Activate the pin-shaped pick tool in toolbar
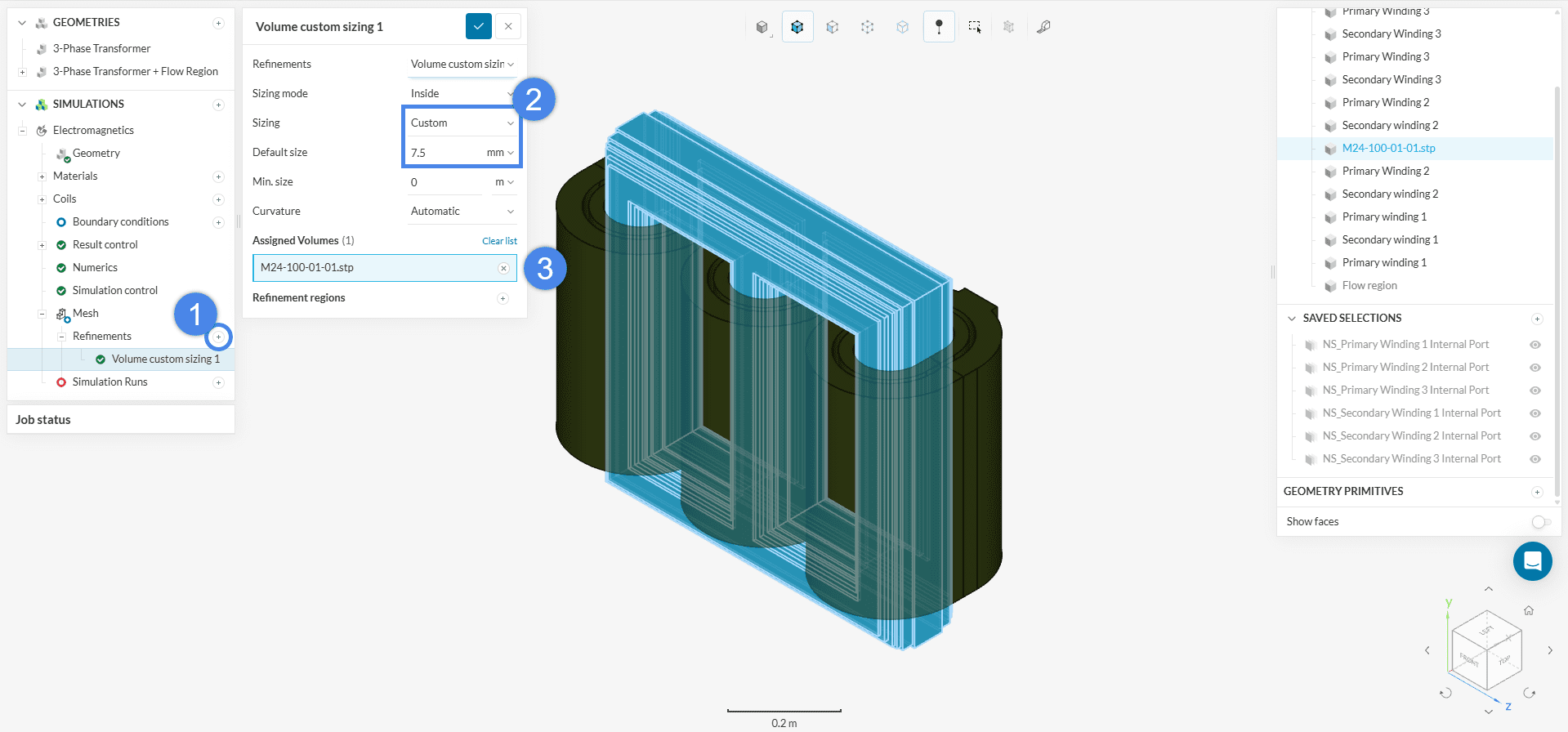Image resolution: width=1568 pixels, height=732 pixels. pos(939,27)
